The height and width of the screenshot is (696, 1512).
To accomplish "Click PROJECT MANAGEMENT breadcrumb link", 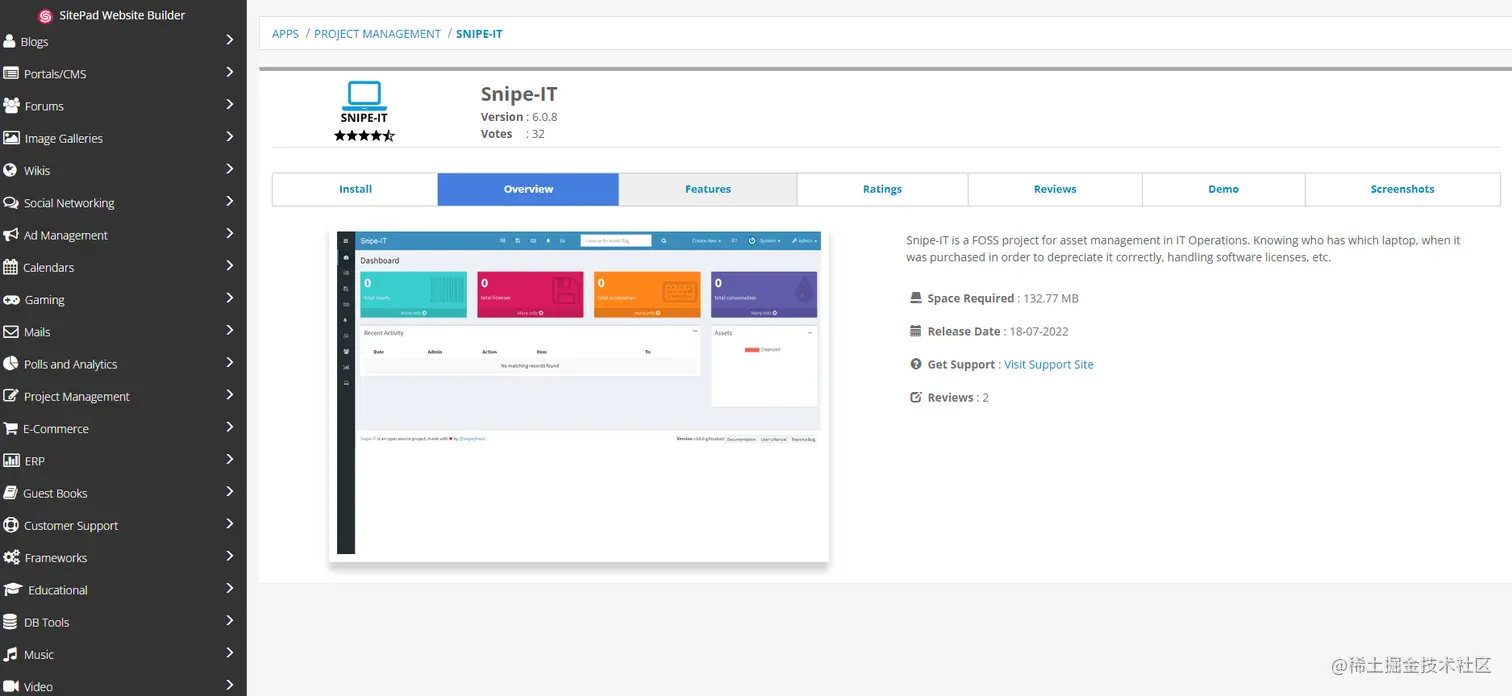I will pyautogui.click(x=377, y=34).
